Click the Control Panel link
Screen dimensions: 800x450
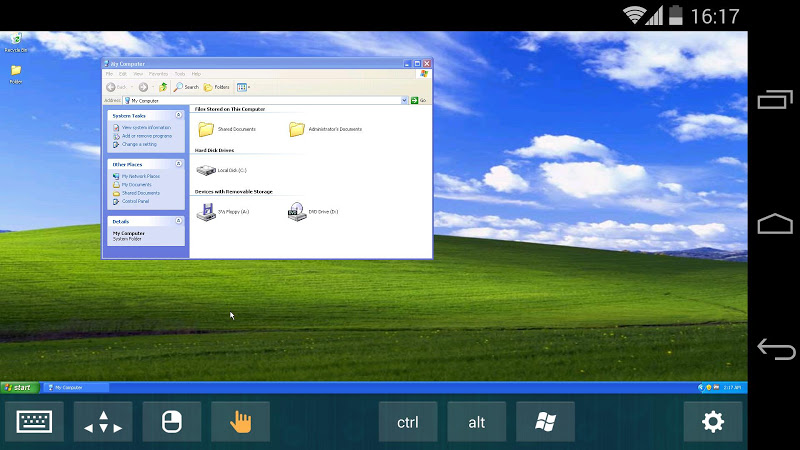tap(135, 201)
